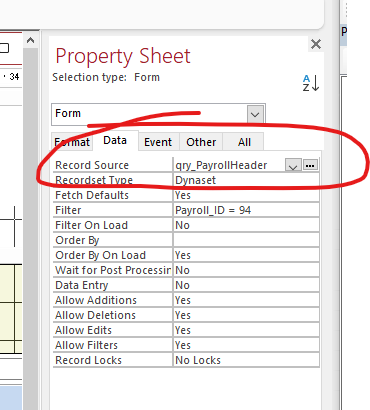Screen dimensions: 370x410
Task: Click the Data Entry property label
Action: [82, 285]
